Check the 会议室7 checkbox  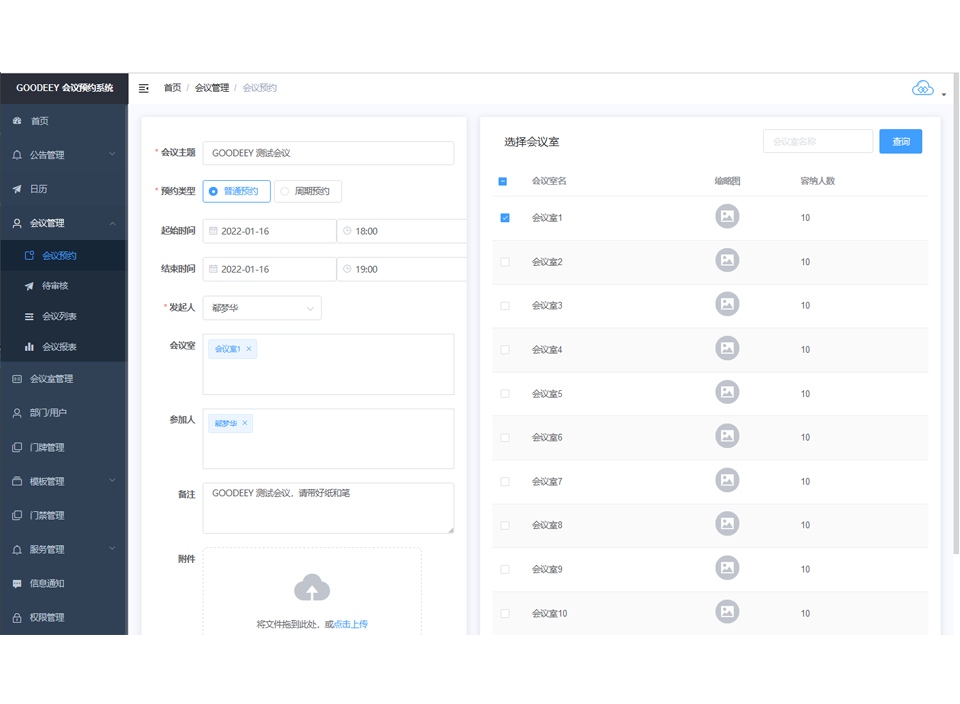pos(505,482)
